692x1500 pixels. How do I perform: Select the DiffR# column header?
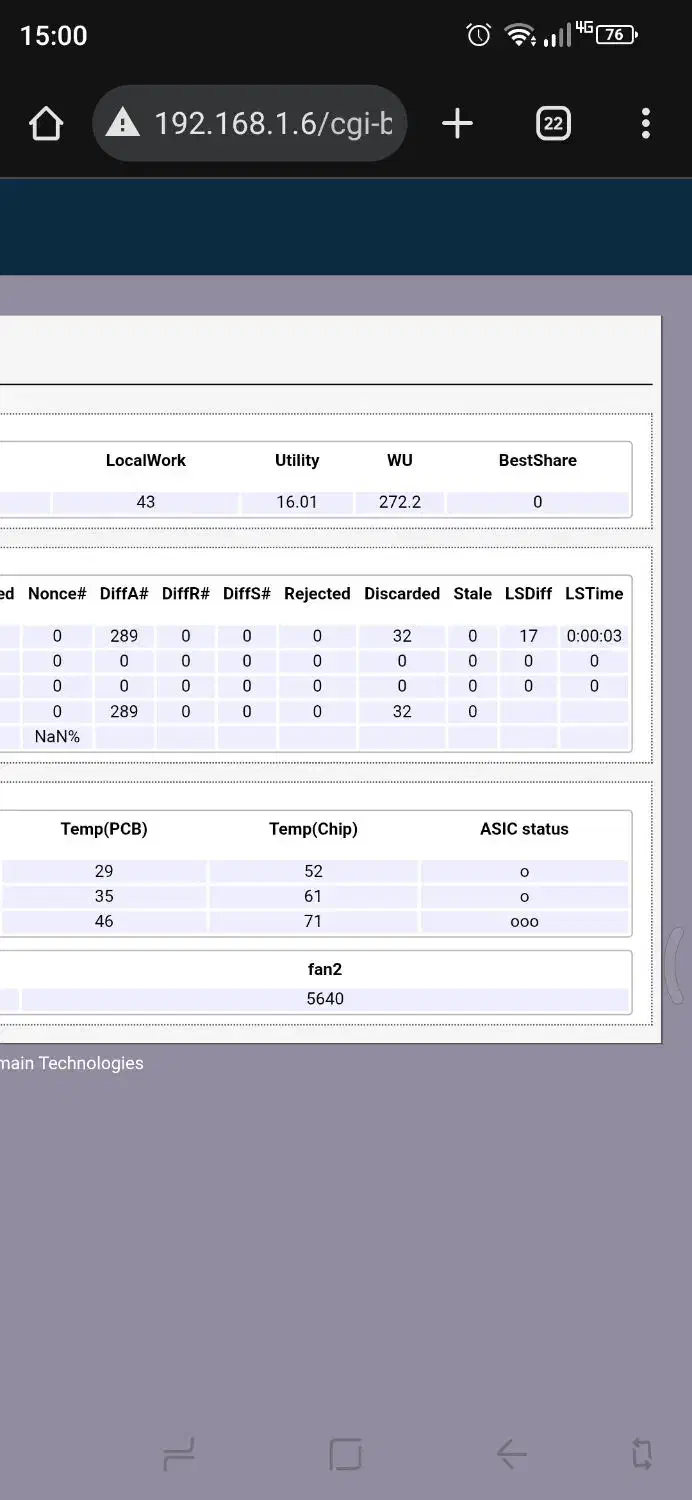186,594
